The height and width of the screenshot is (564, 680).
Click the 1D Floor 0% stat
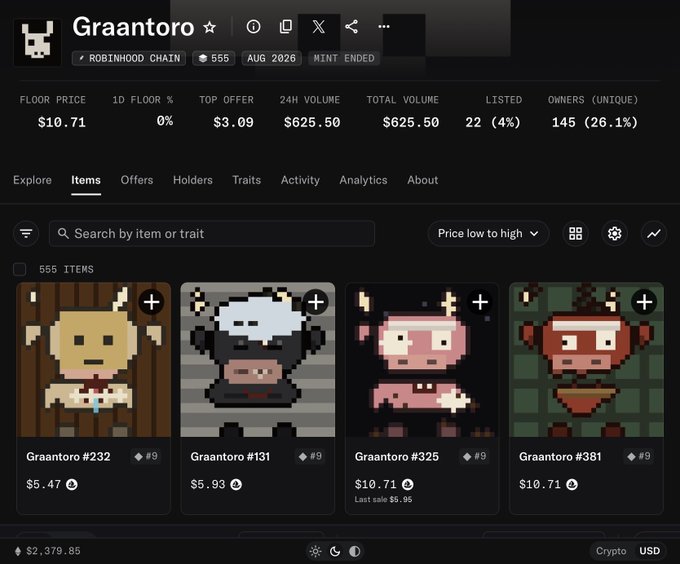pyautogui.click(x=143, y=112)
